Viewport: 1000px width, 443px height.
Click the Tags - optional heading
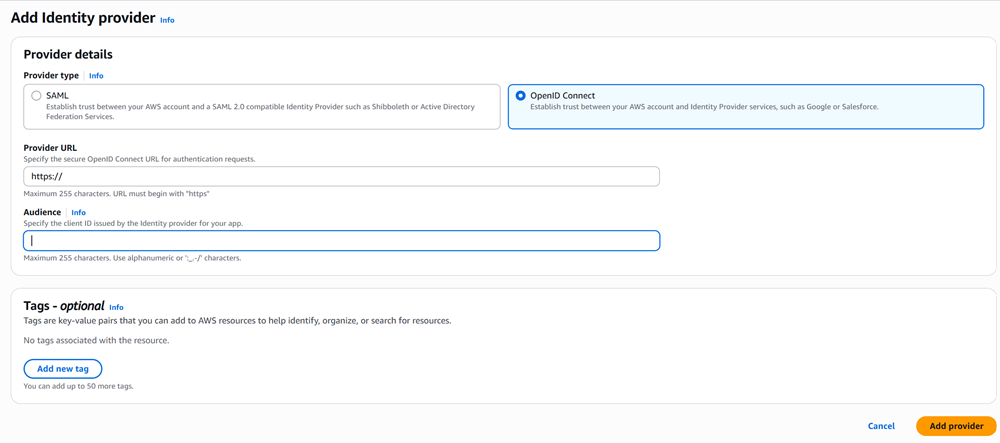64,306
